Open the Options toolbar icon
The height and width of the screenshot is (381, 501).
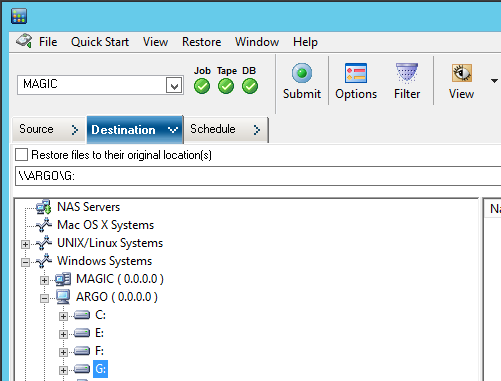tap(356, 73)
